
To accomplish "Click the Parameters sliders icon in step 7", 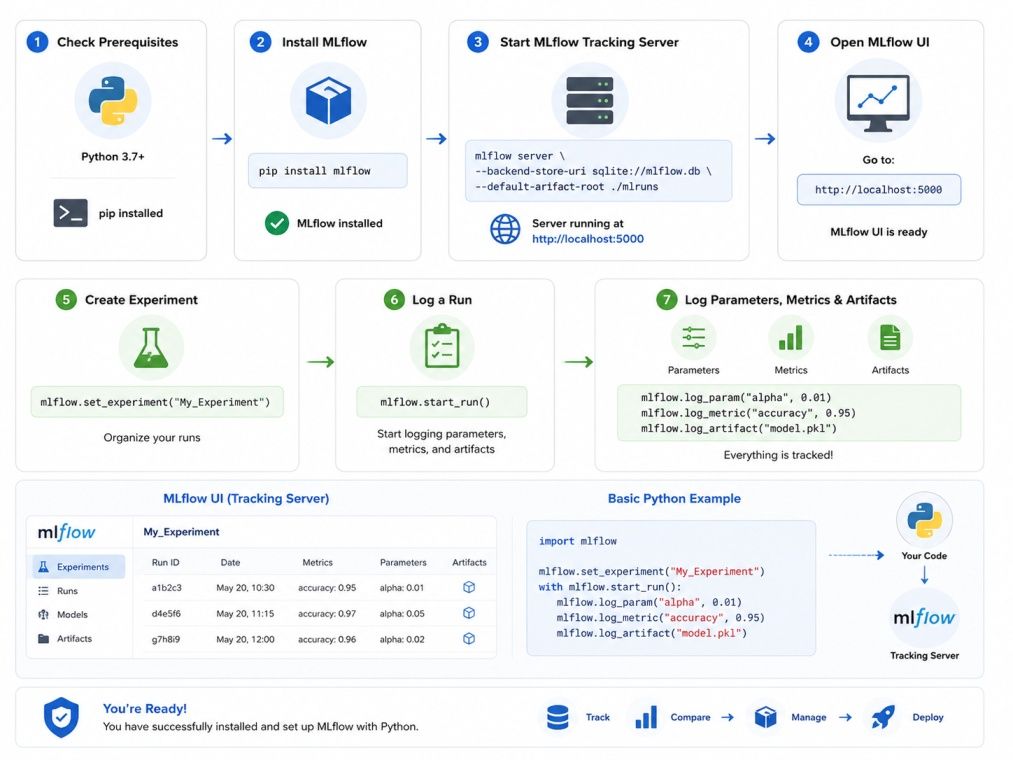I will click(693, 337).
